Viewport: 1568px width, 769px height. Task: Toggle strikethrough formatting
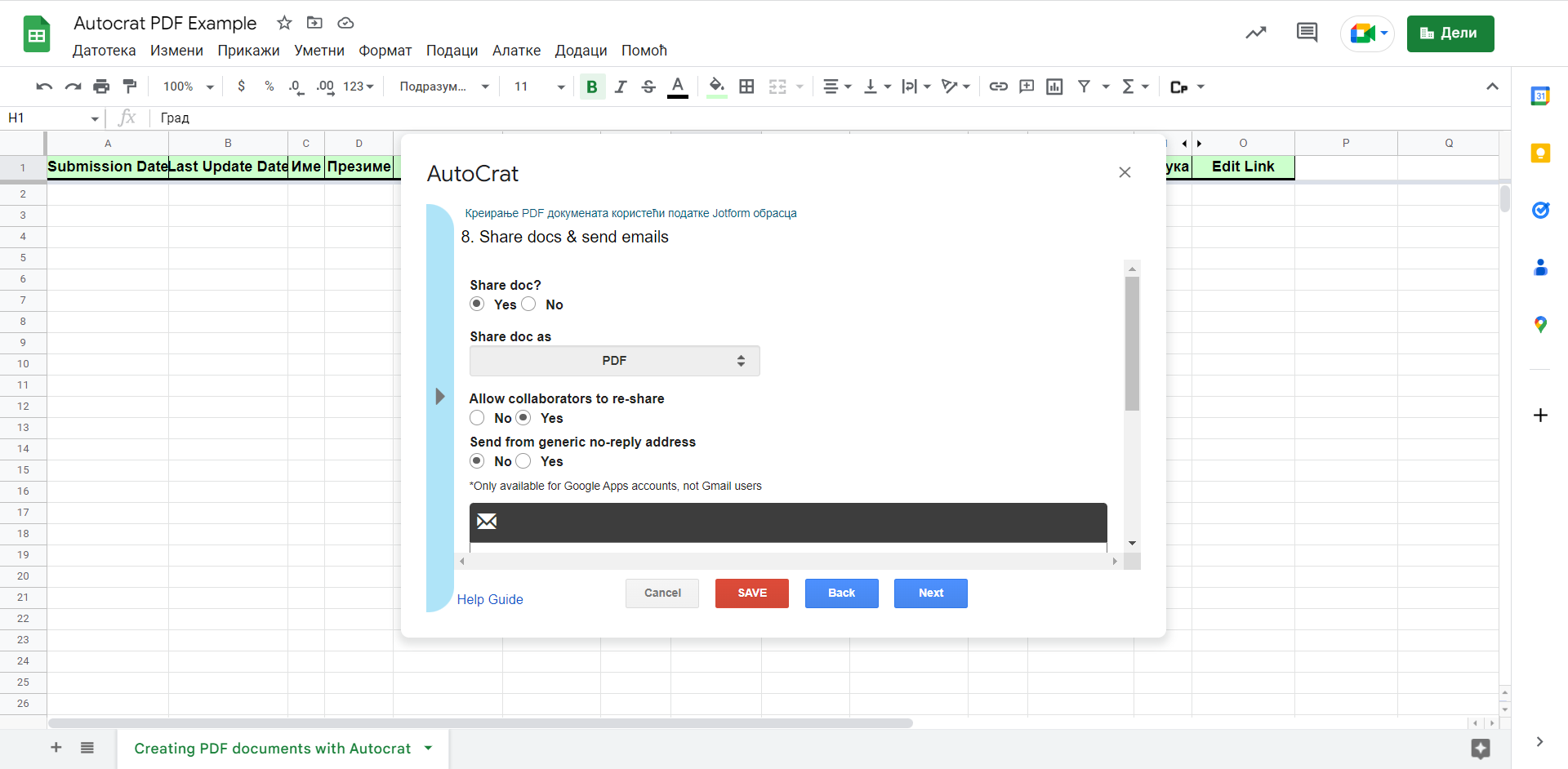(648, 87)
